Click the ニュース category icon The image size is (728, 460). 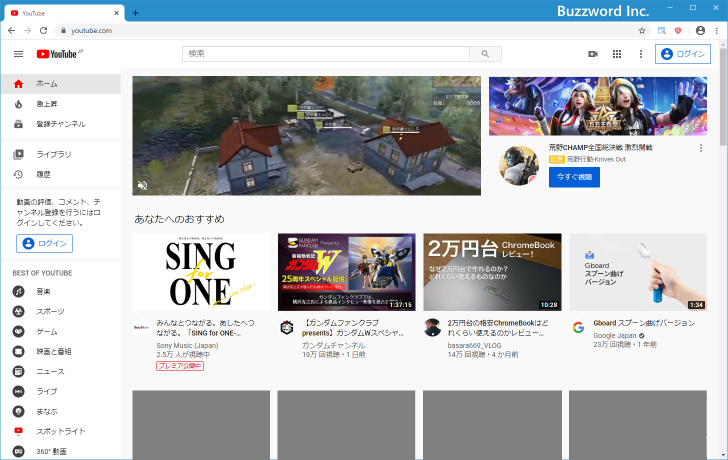click(19, 371)
